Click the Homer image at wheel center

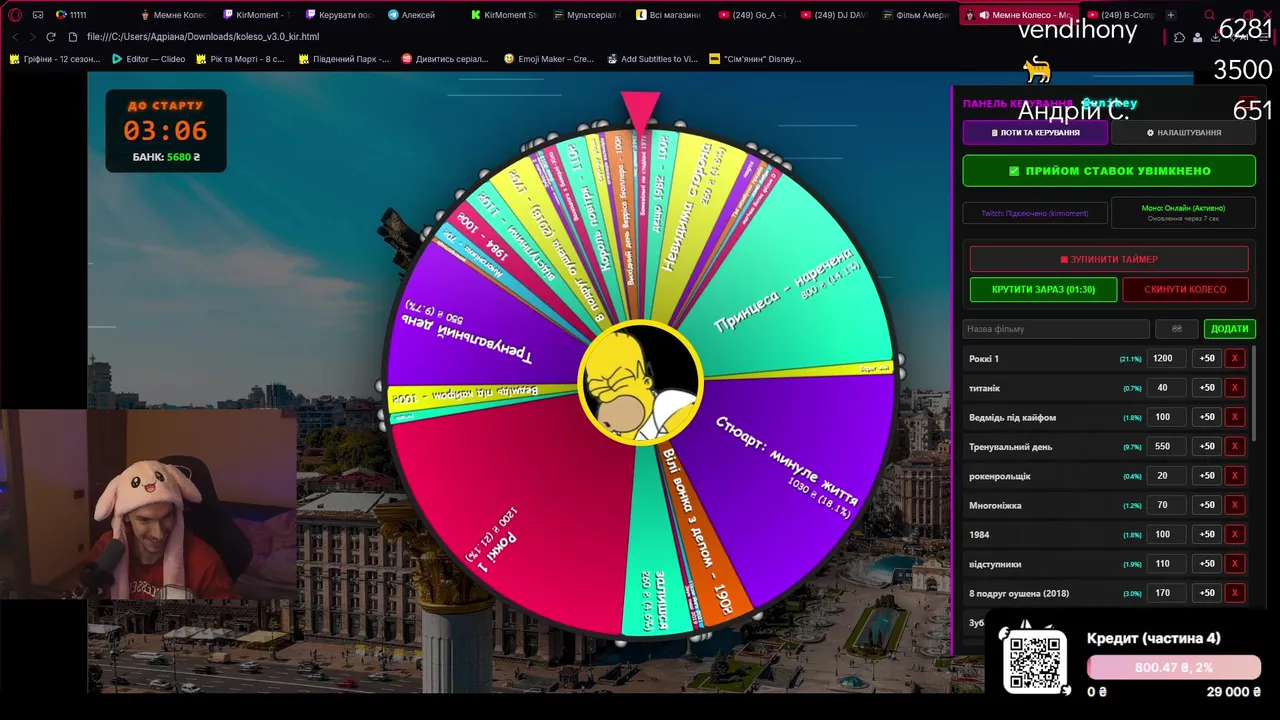640,382
